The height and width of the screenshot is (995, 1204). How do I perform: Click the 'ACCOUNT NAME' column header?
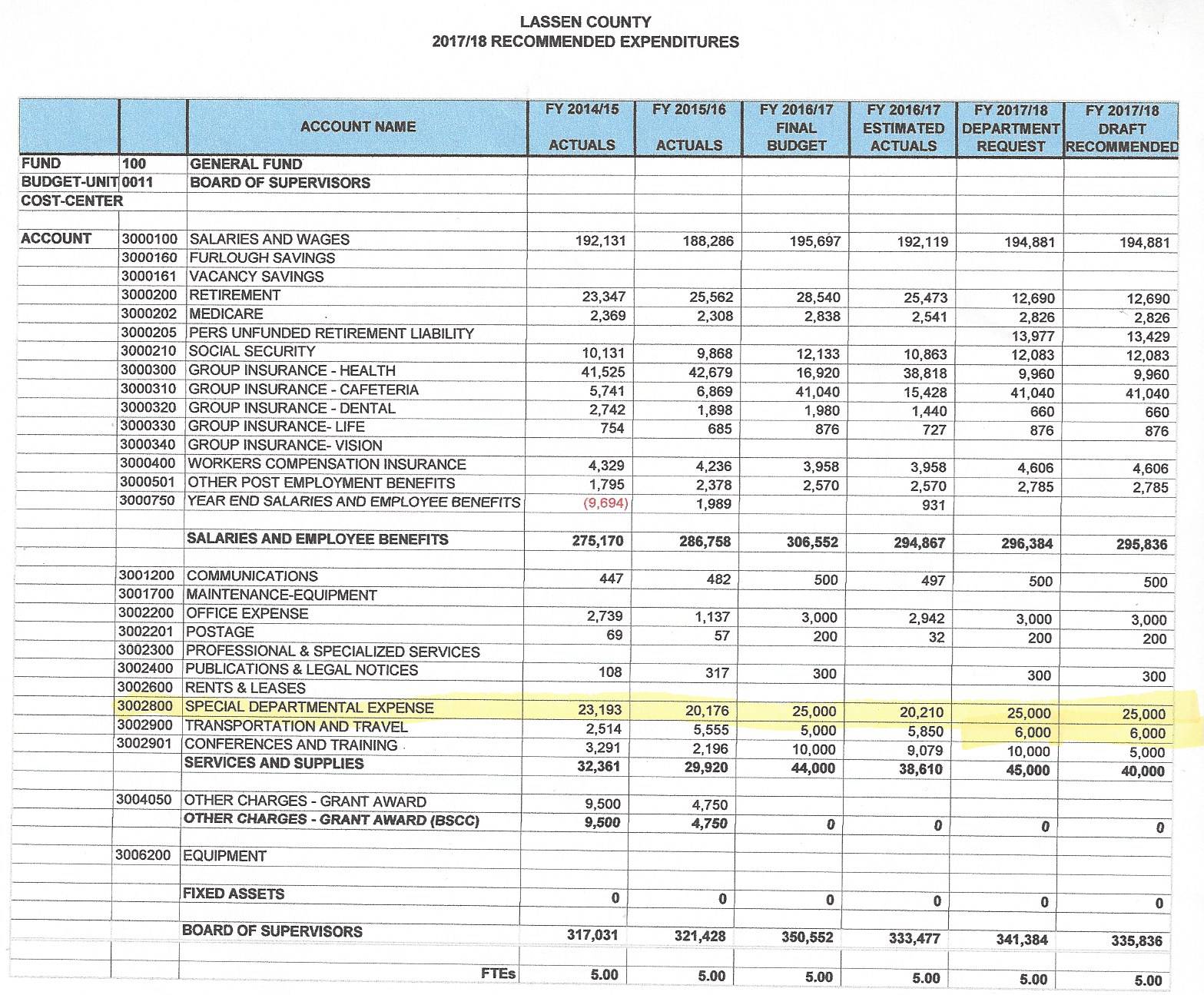click(x=357, y=127)
